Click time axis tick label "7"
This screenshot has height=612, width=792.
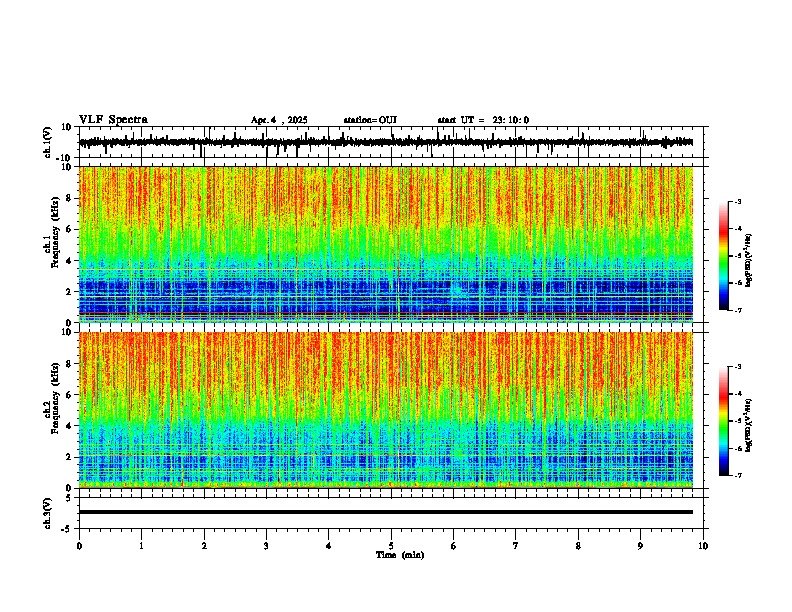tap(516, 546)
